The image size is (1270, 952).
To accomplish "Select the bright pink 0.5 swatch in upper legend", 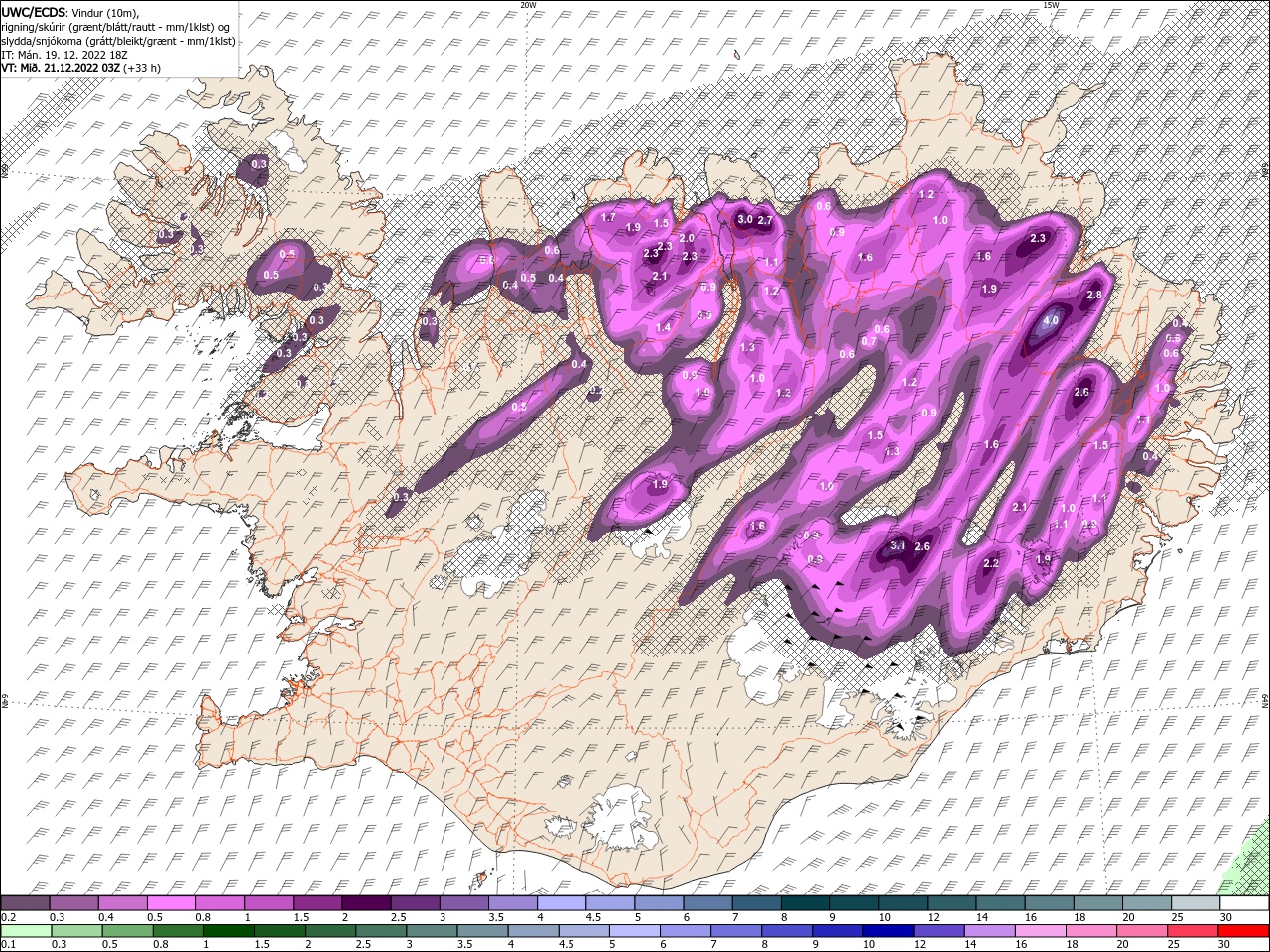I will [171, 903].
